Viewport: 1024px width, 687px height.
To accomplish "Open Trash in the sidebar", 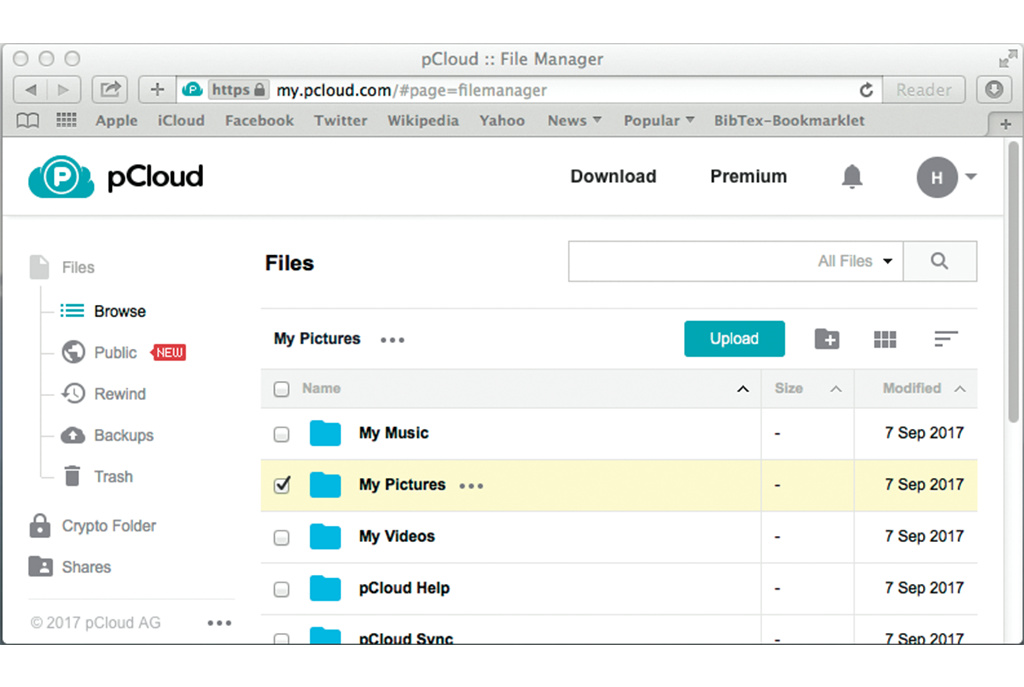I will pos(112,477).
